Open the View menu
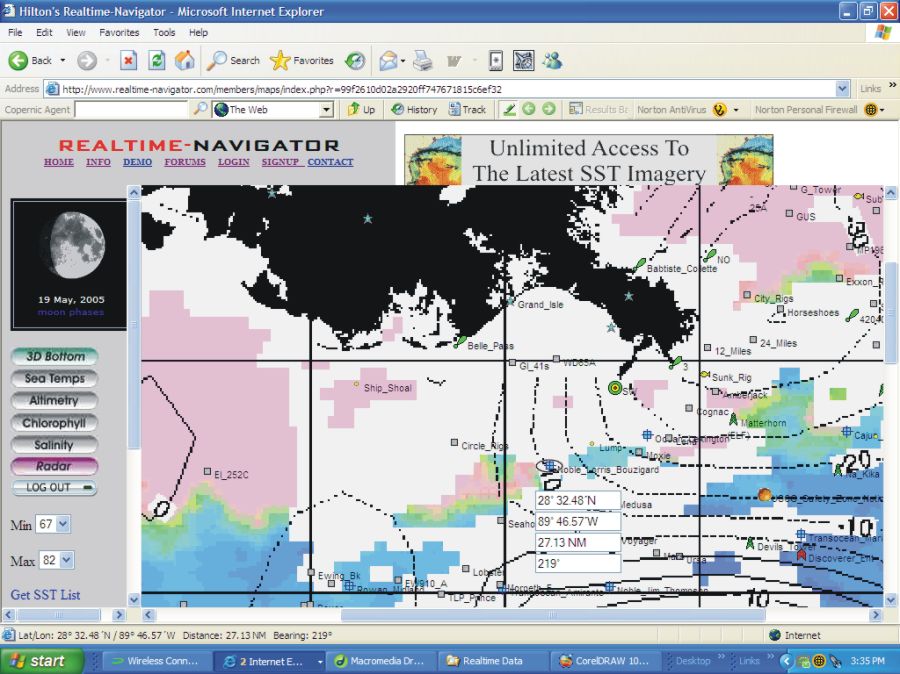 (76, 33)
